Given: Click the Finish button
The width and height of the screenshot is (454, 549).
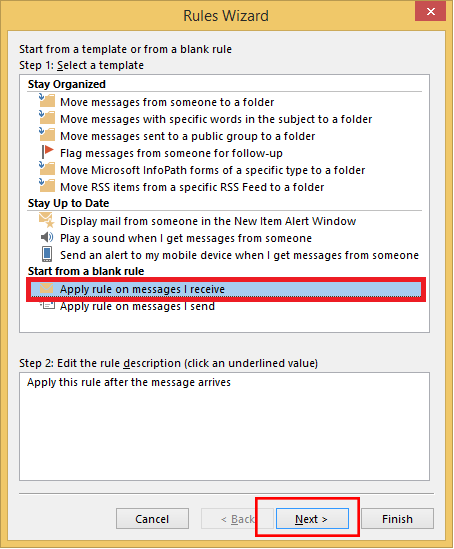Looking at the screenshot, I should pyautogui.click(x=397, y=519).
